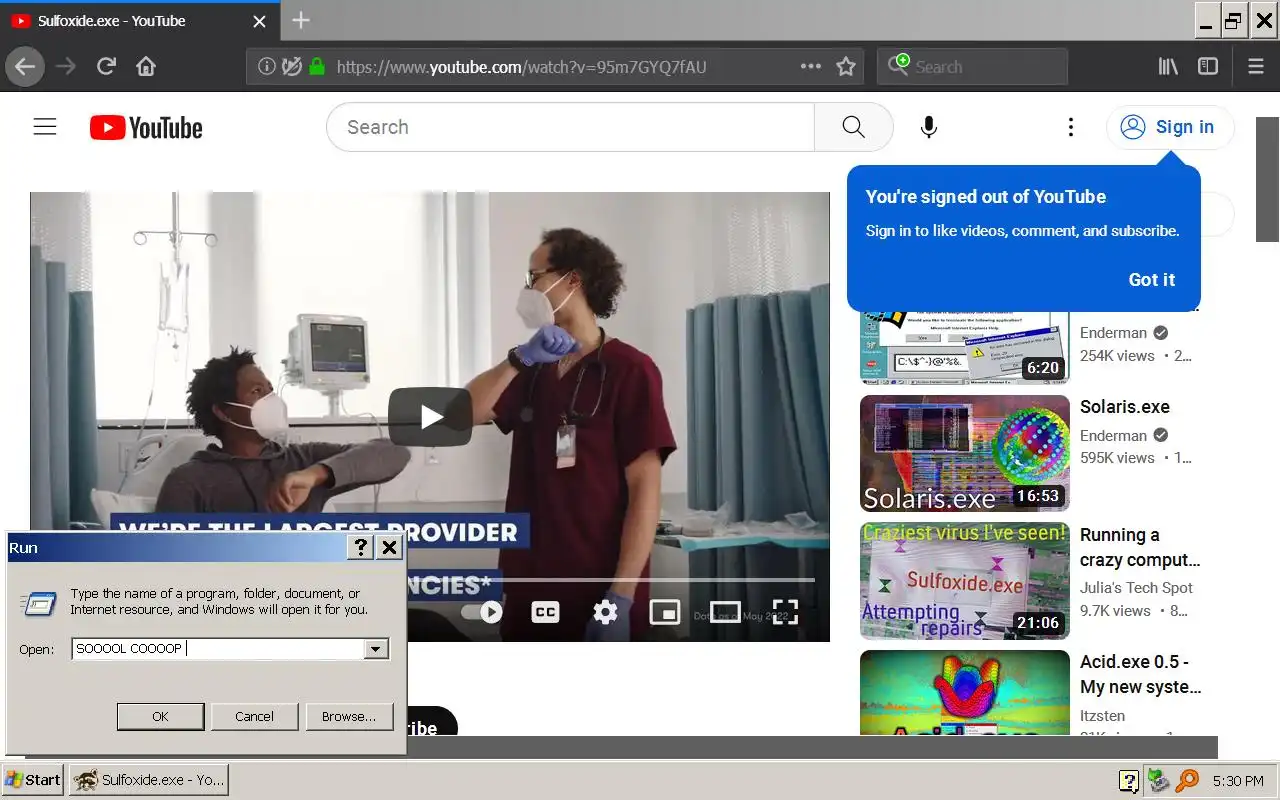Click the YouTube search field

(570, 127)
